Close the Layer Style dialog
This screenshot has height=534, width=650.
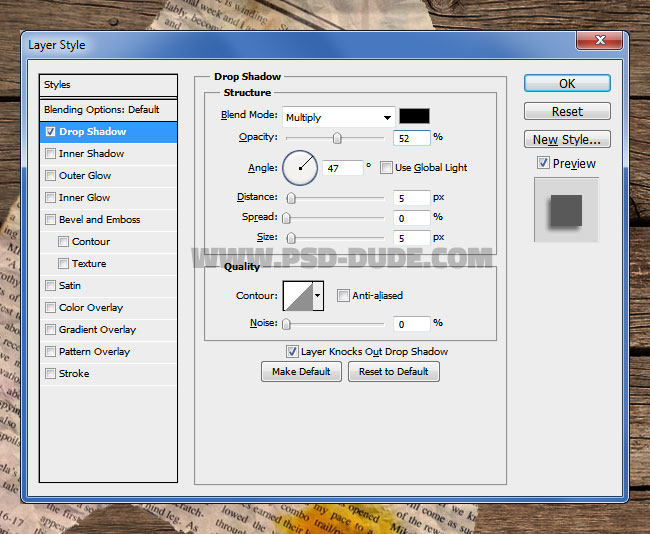(602, 40)
